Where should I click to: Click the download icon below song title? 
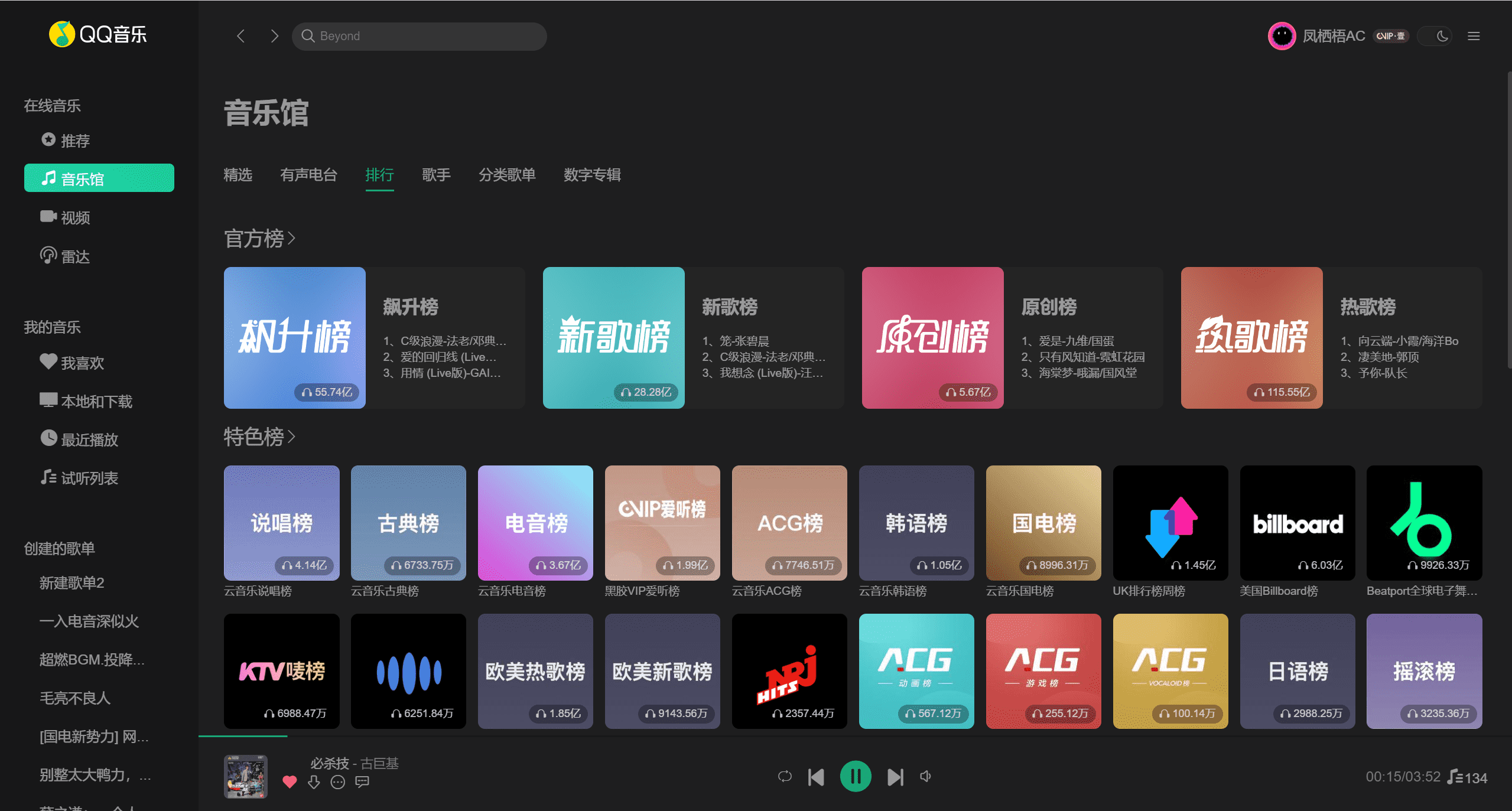point(314,782)
